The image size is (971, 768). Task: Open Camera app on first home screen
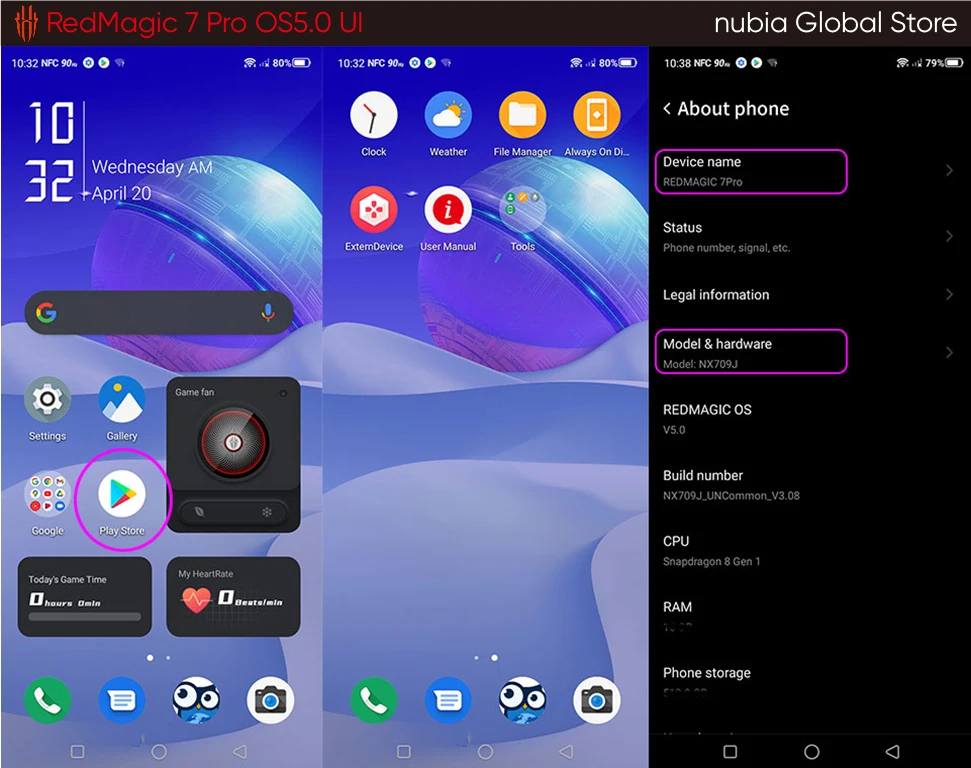pyautogui.click(x=270, y=700)
